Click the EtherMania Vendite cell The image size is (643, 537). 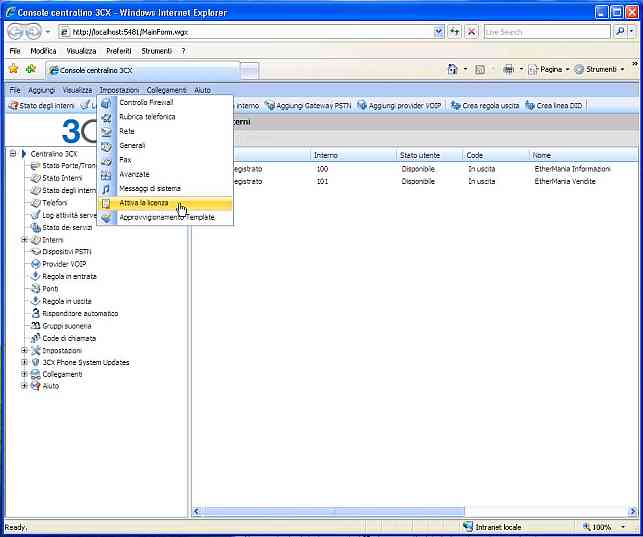[x=565, y=181]
